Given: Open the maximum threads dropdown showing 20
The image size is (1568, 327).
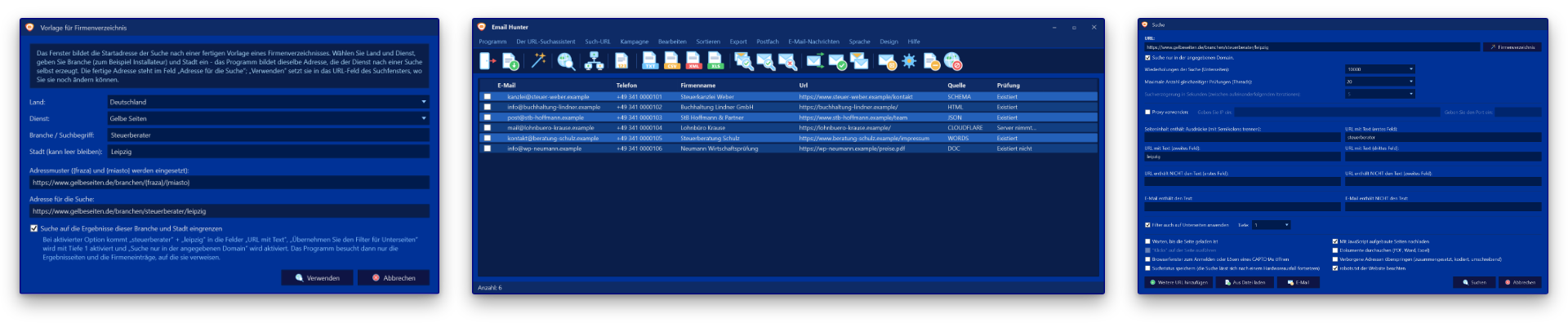Looking at the screenshot, I should tap(1379, 82).
